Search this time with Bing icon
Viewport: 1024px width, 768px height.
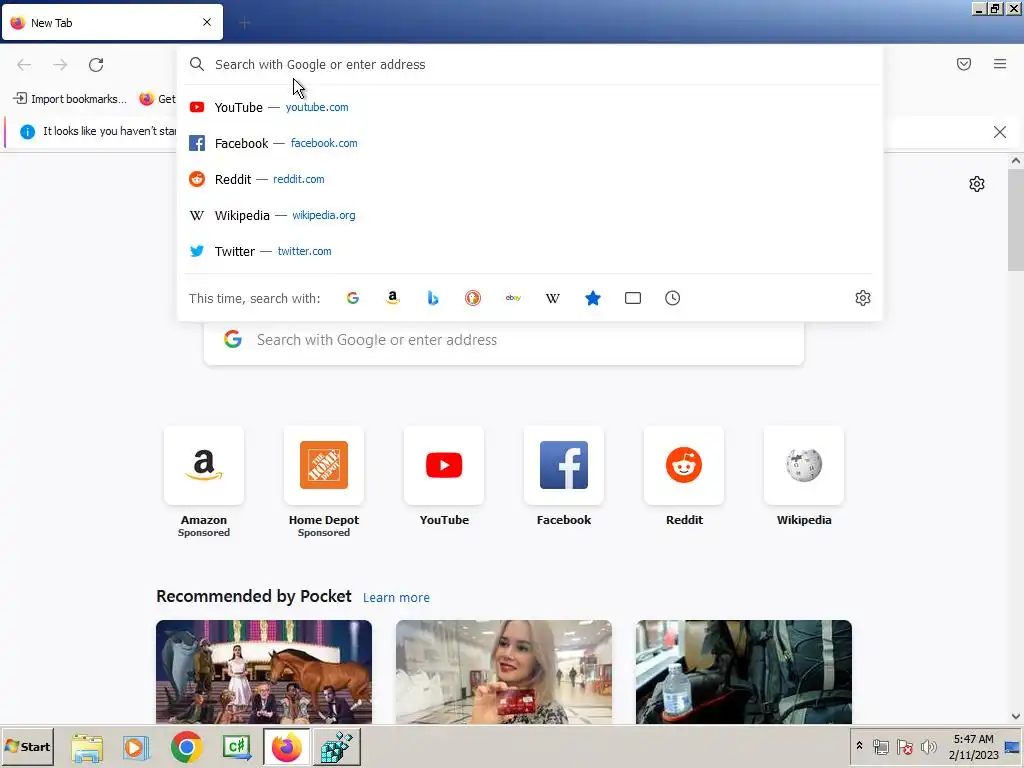432,298
